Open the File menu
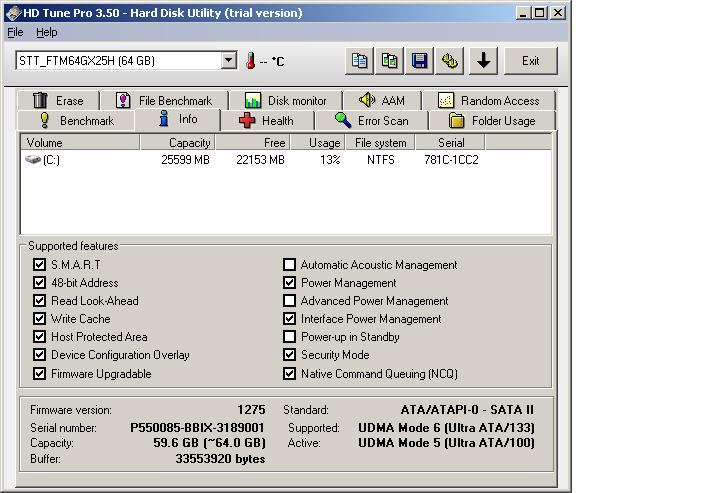 pos(15,32)
